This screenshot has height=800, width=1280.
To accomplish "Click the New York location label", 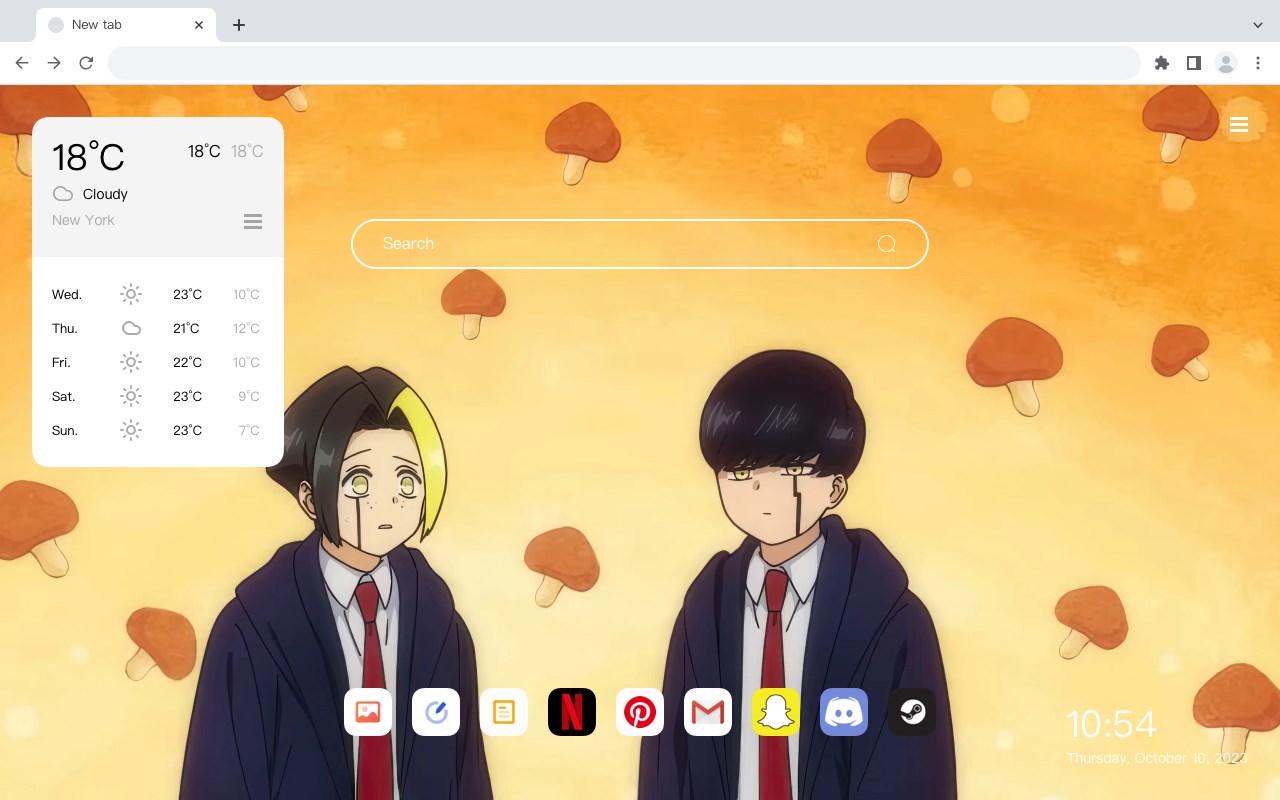I will pos(83,220).
